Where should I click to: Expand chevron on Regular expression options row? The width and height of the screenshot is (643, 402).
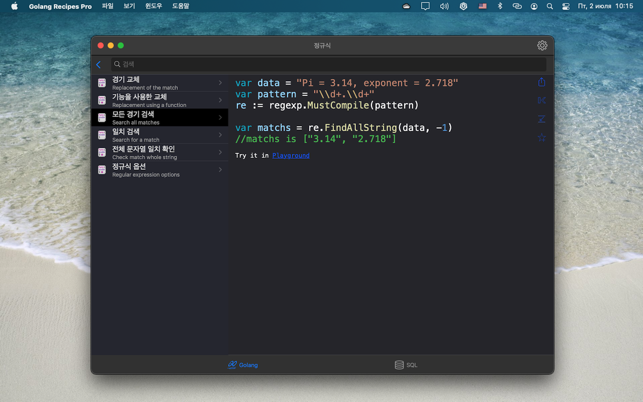point(220,170)
